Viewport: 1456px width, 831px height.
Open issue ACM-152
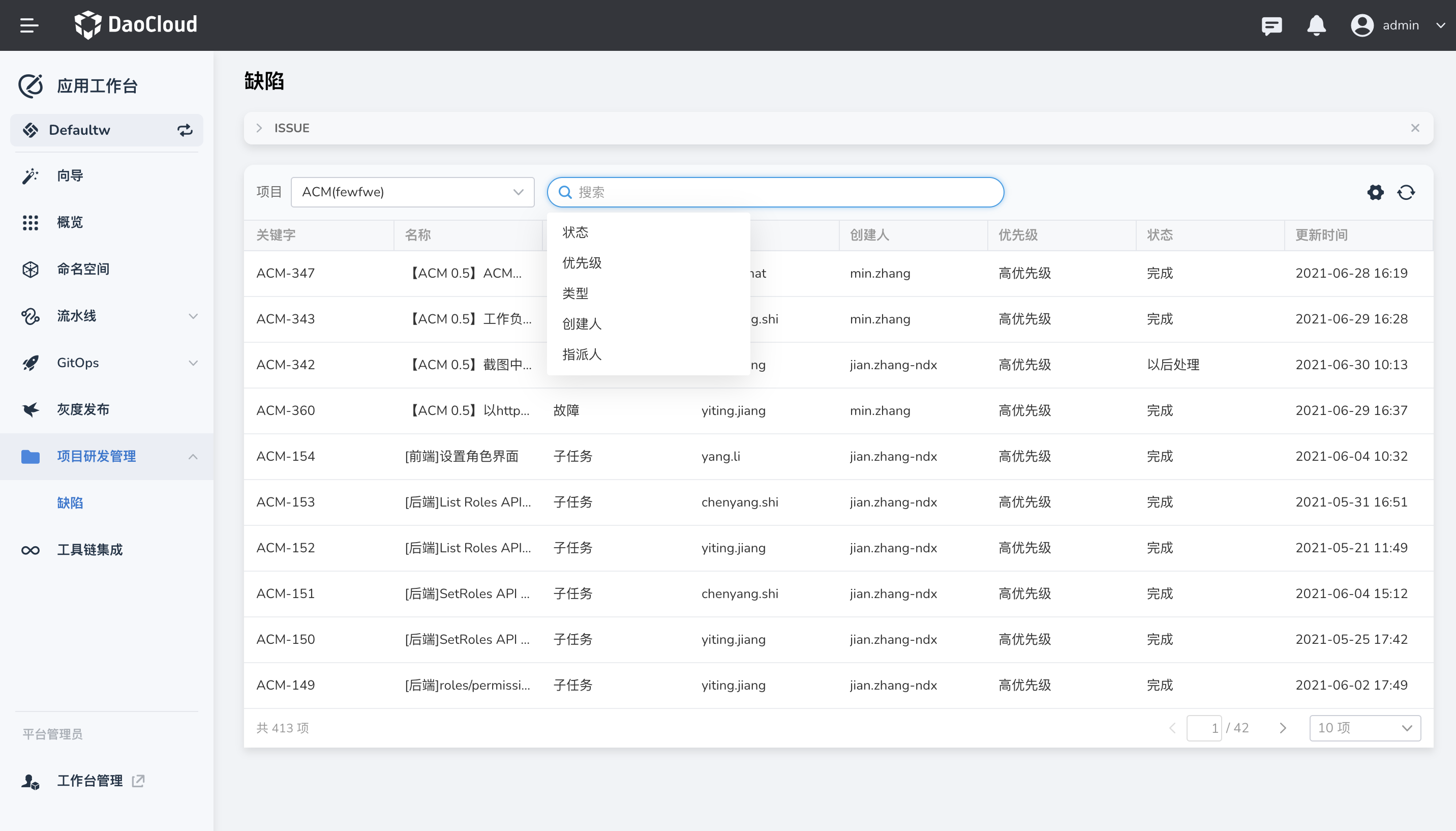pos(286,548)
